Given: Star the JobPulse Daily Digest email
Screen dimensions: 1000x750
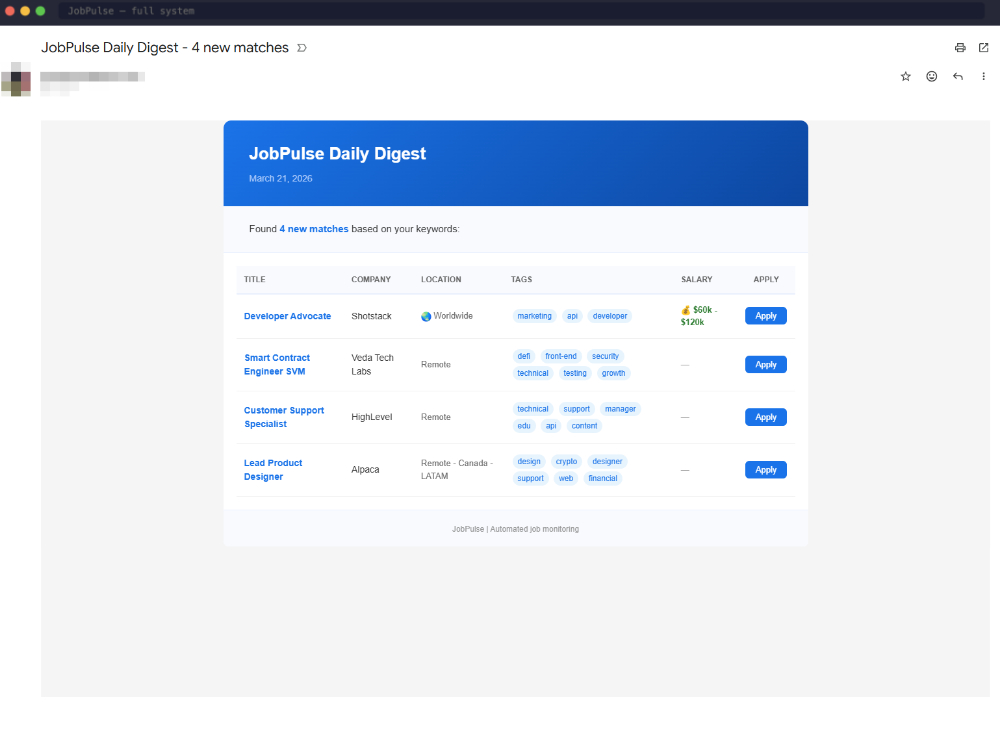Looking at the screenshot, I should [906, 76].
